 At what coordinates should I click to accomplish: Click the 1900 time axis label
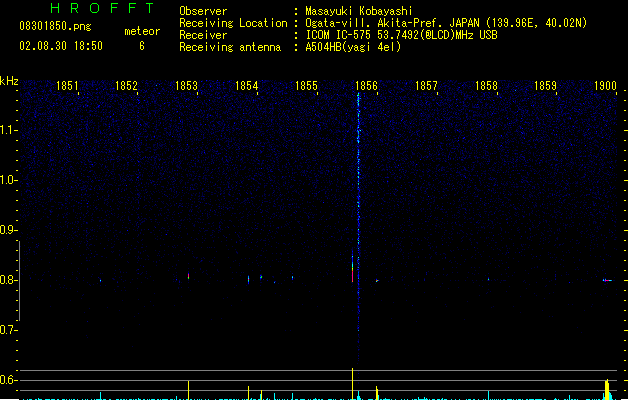pyautogui.click(x=605, y=86)
